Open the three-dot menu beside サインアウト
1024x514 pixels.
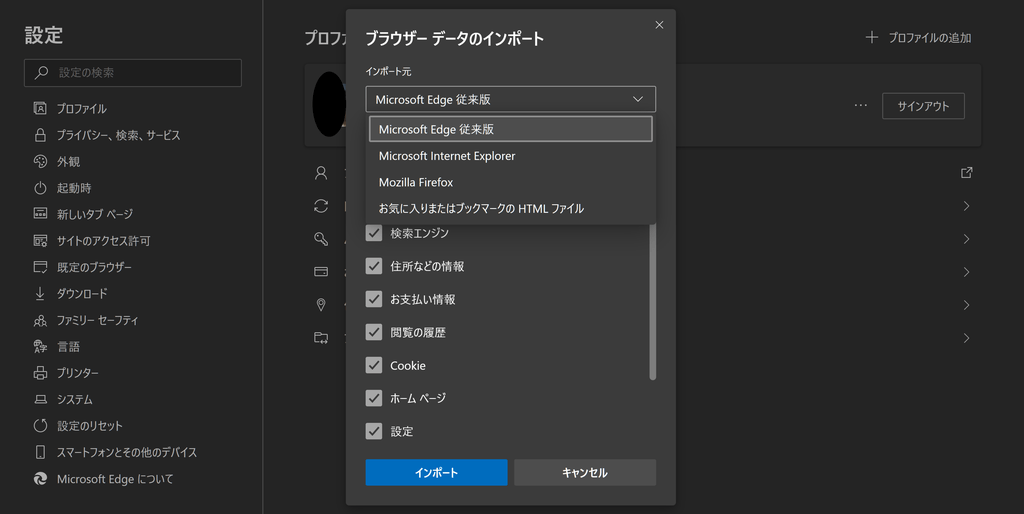pyautogui.click(x=861, y=105)
